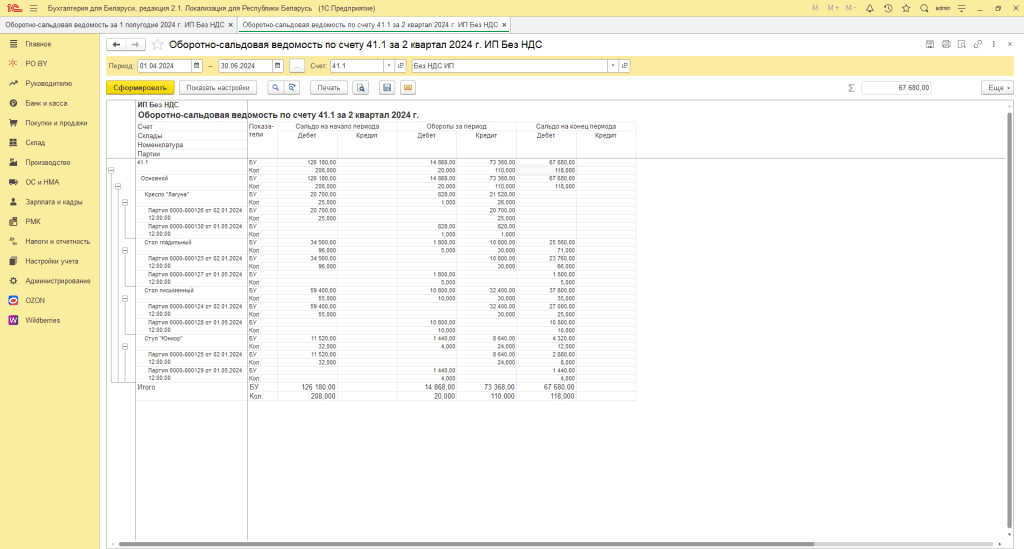Open service settings lines icon next to admin
This screenshot has width=1024, height=549.
click(x=961, y=8)
